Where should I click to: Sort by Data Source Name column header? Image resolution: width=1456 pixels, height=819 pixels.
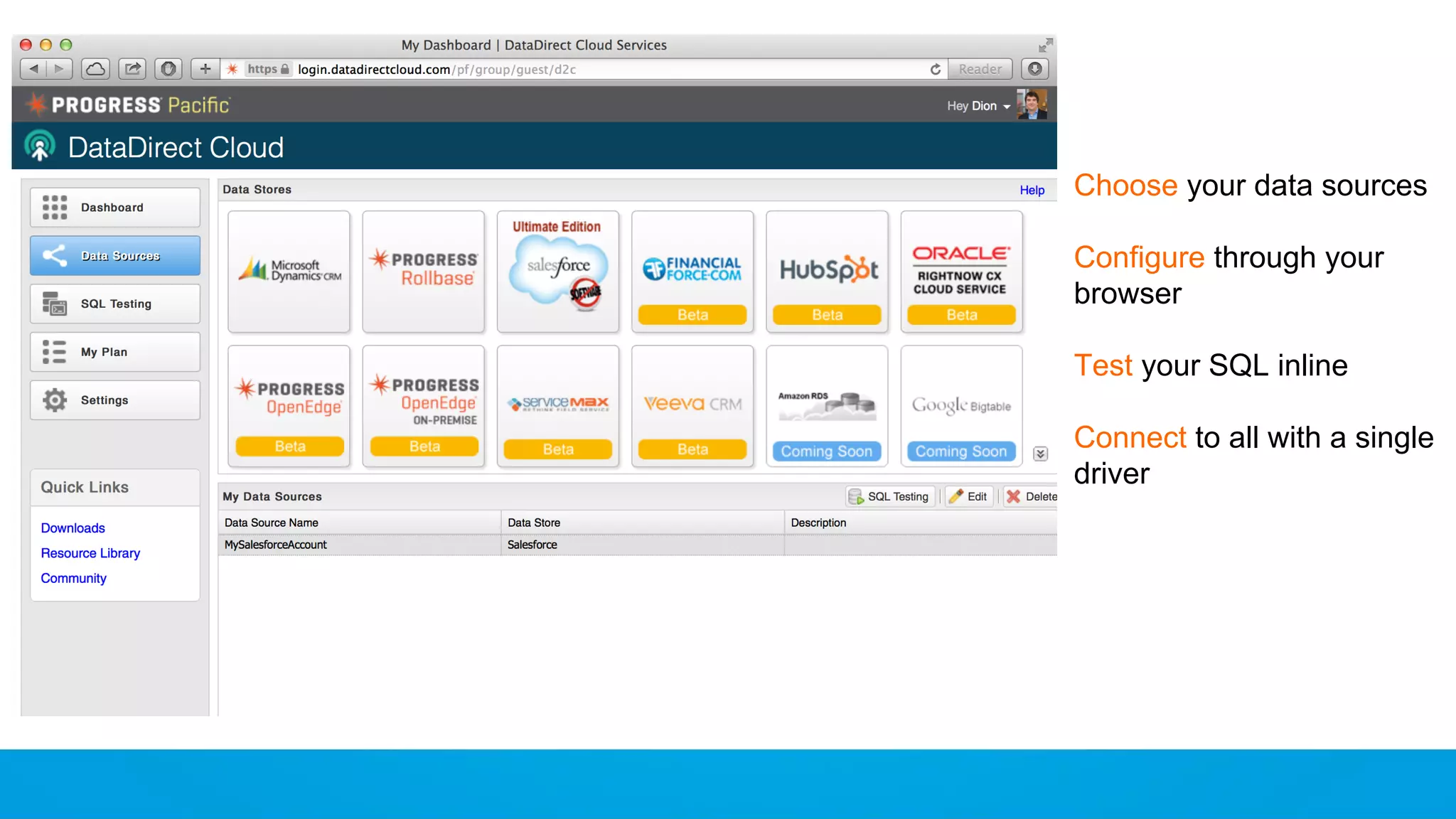[360, 523]
